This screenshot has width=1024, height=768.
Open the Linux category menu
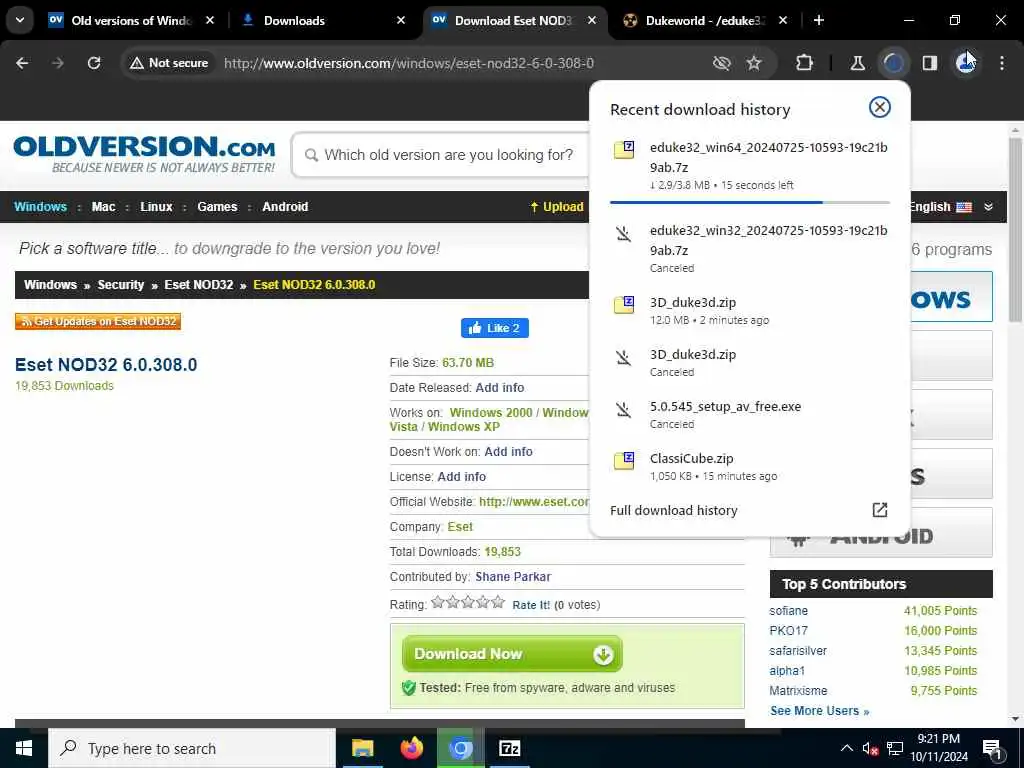coord(156,206)
